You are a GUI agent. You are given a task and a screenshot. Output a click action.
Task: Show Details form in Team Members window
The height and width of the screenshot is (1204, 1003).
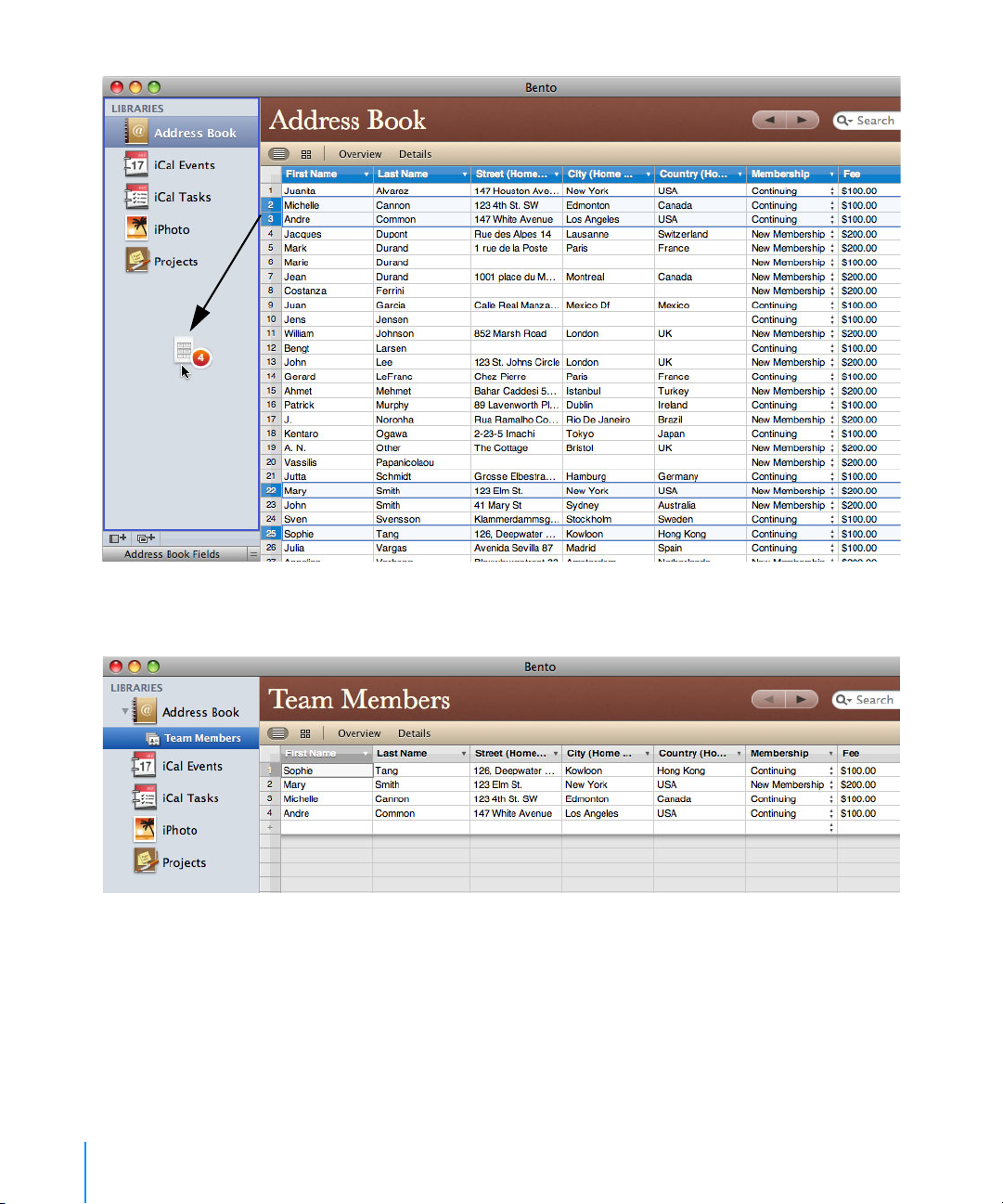[414, 733]
